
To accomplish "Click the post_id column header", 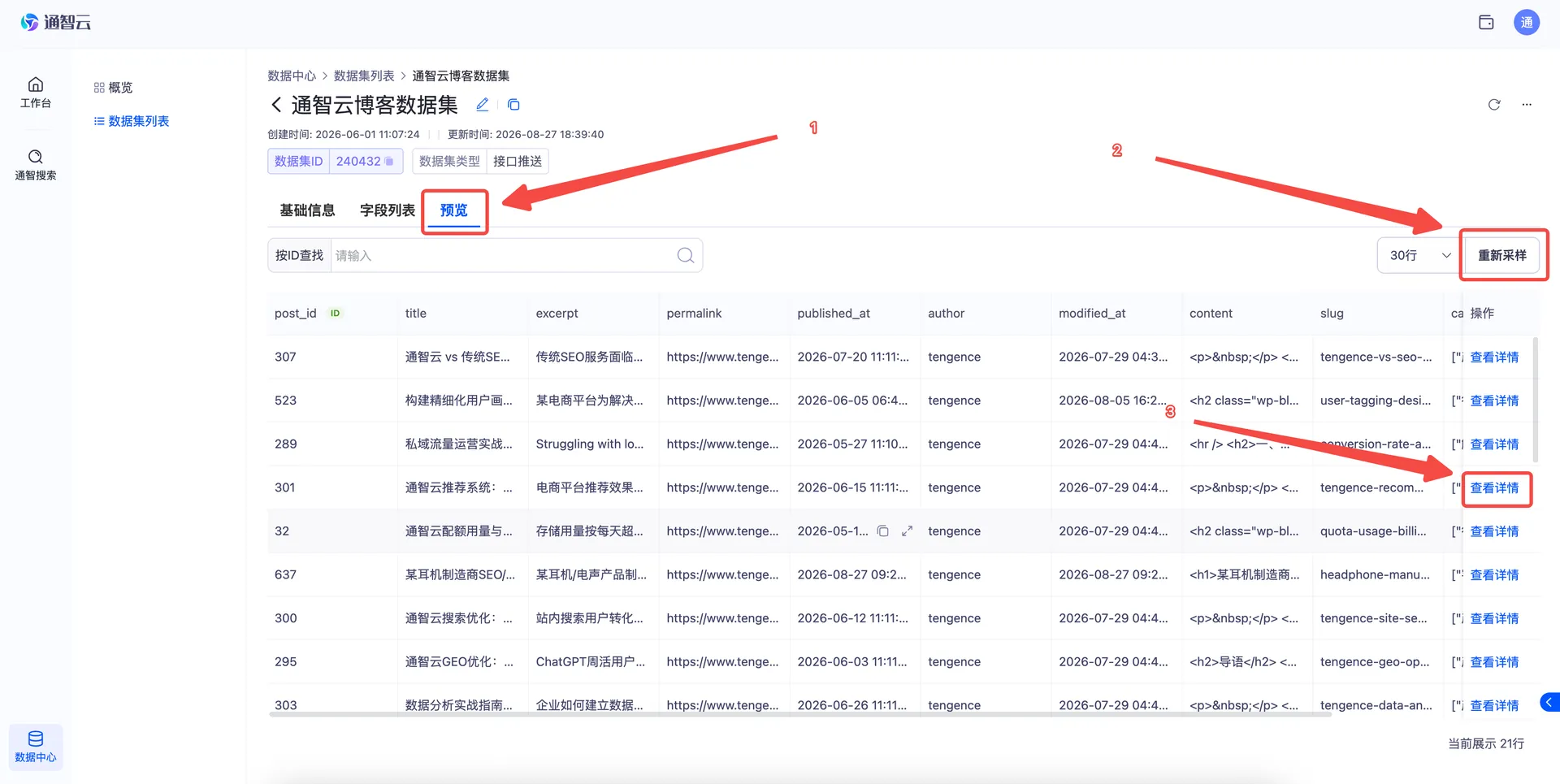I will click(295, 314).
